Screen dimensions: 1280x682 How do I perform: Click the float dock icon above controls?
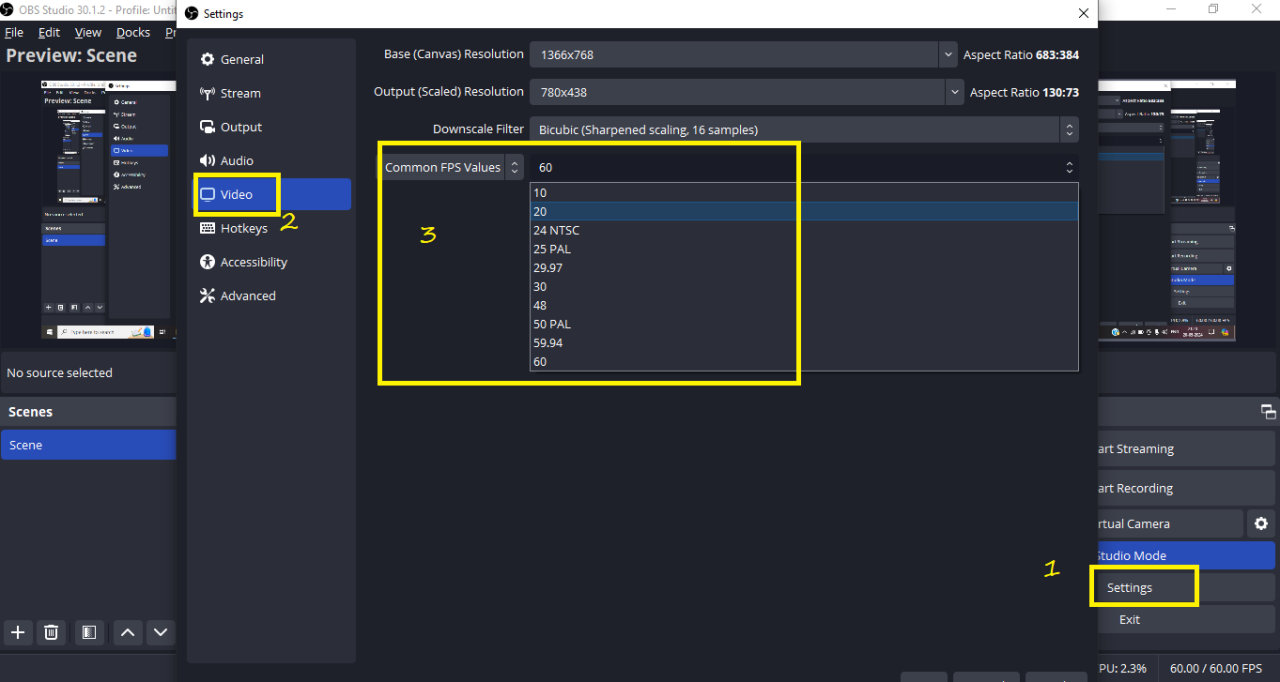click(1268, 412)
